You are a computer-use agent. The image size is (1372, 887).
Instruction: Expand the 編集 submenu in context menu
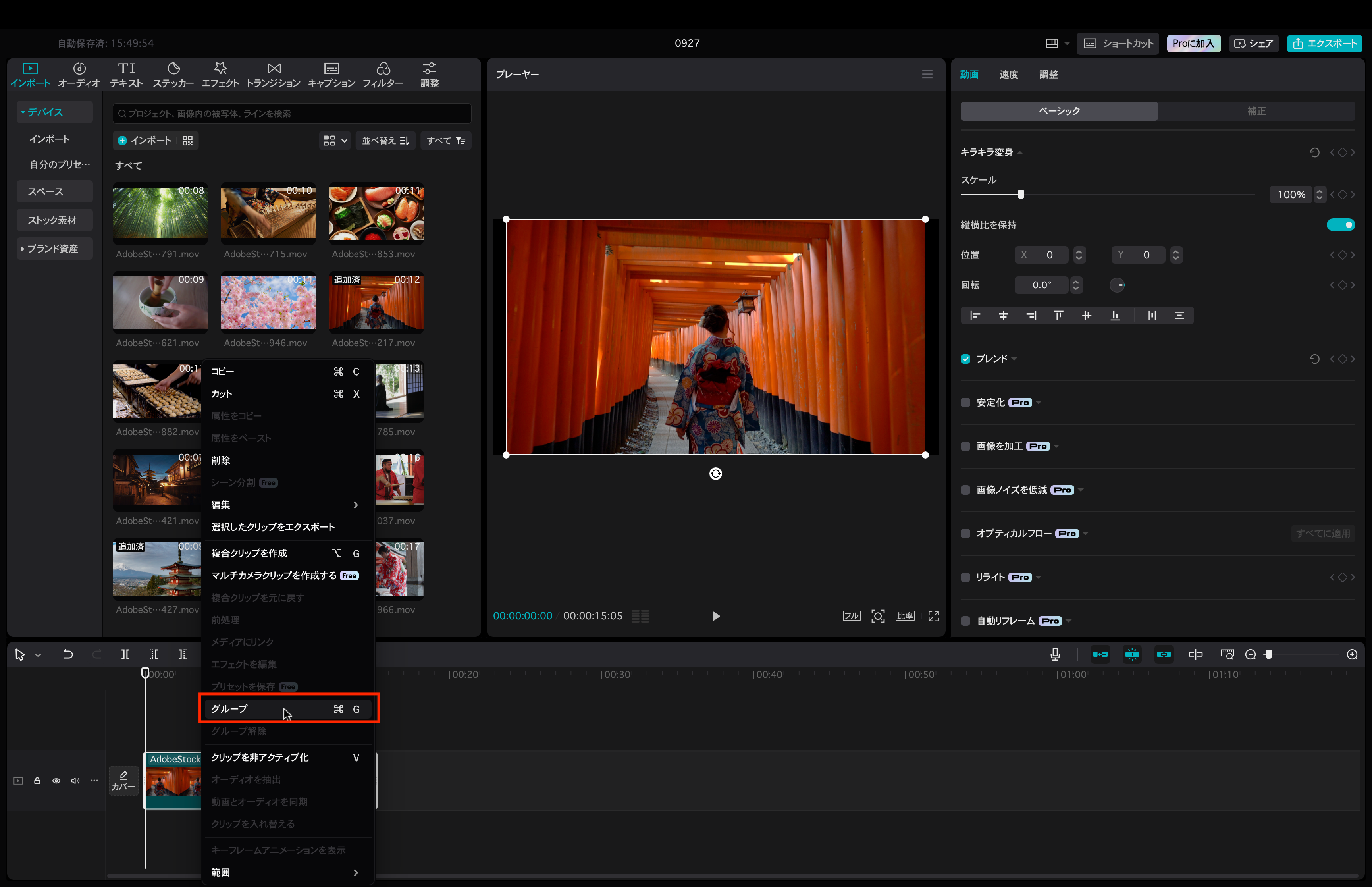point(288,505)
